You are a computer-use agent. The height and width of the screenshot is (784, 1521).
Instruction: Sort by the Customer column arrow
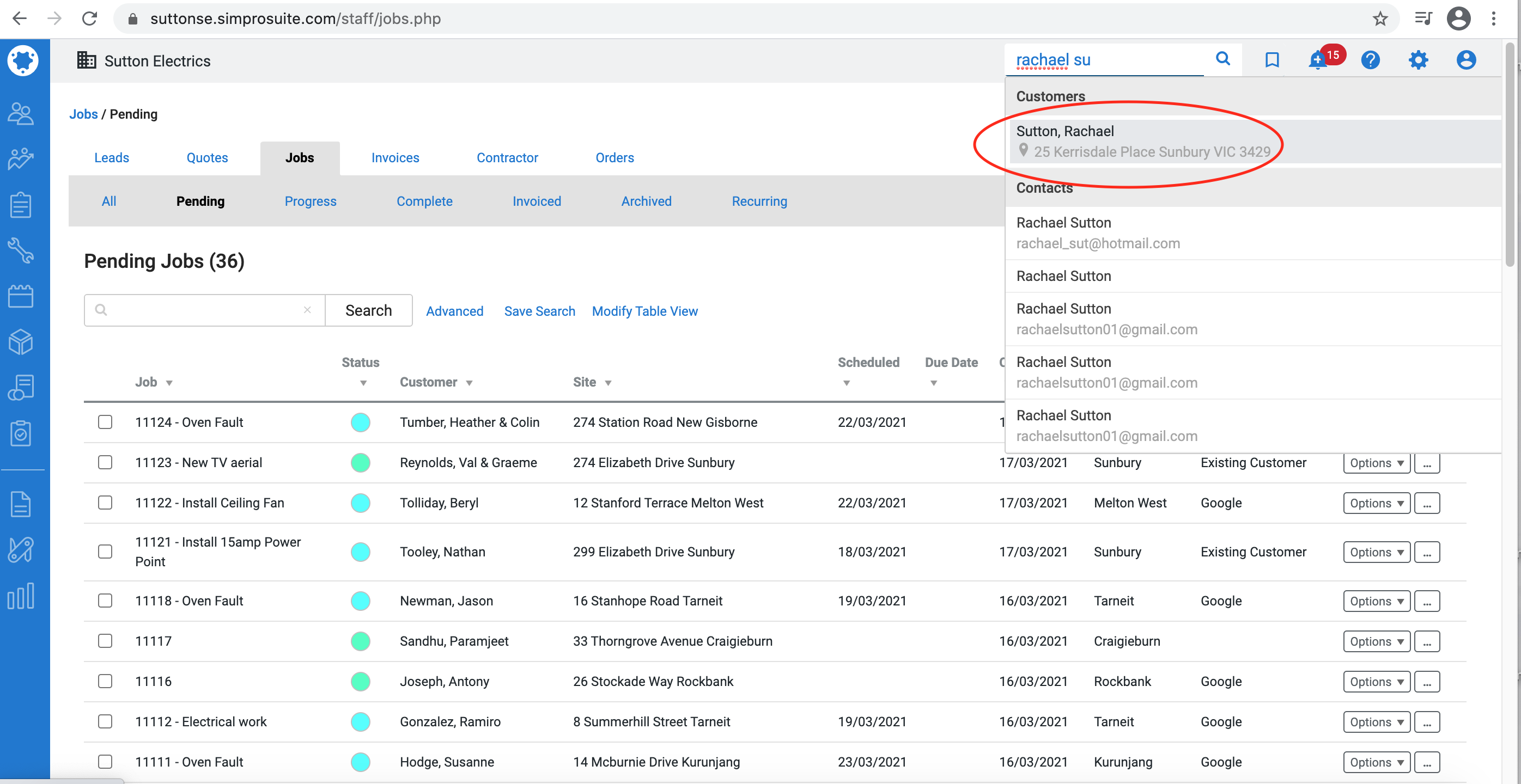(x=470, y=383)
